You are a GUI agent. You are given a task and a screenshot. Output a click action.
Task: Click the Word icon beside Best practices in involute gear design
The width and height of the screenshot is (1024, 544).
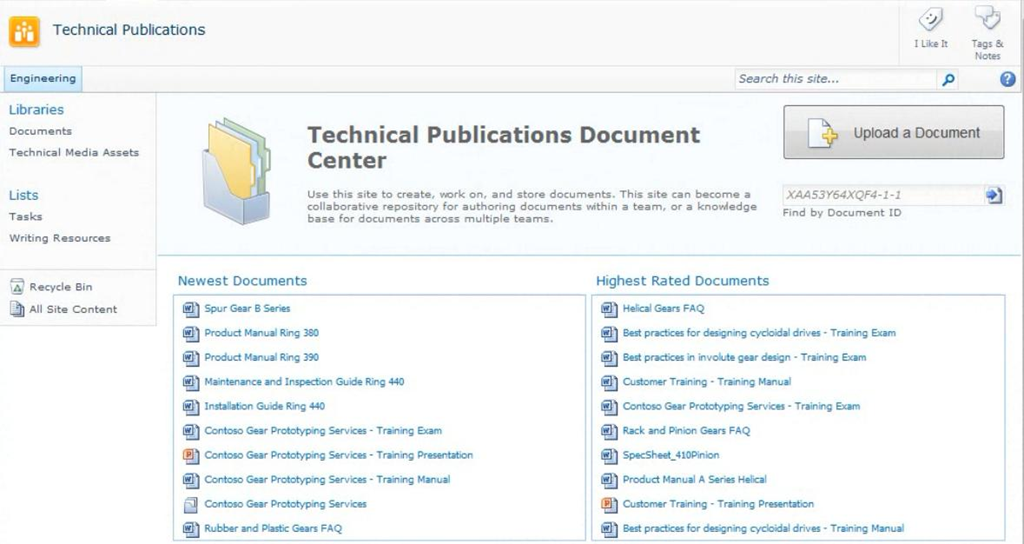(x=609, y=358)
